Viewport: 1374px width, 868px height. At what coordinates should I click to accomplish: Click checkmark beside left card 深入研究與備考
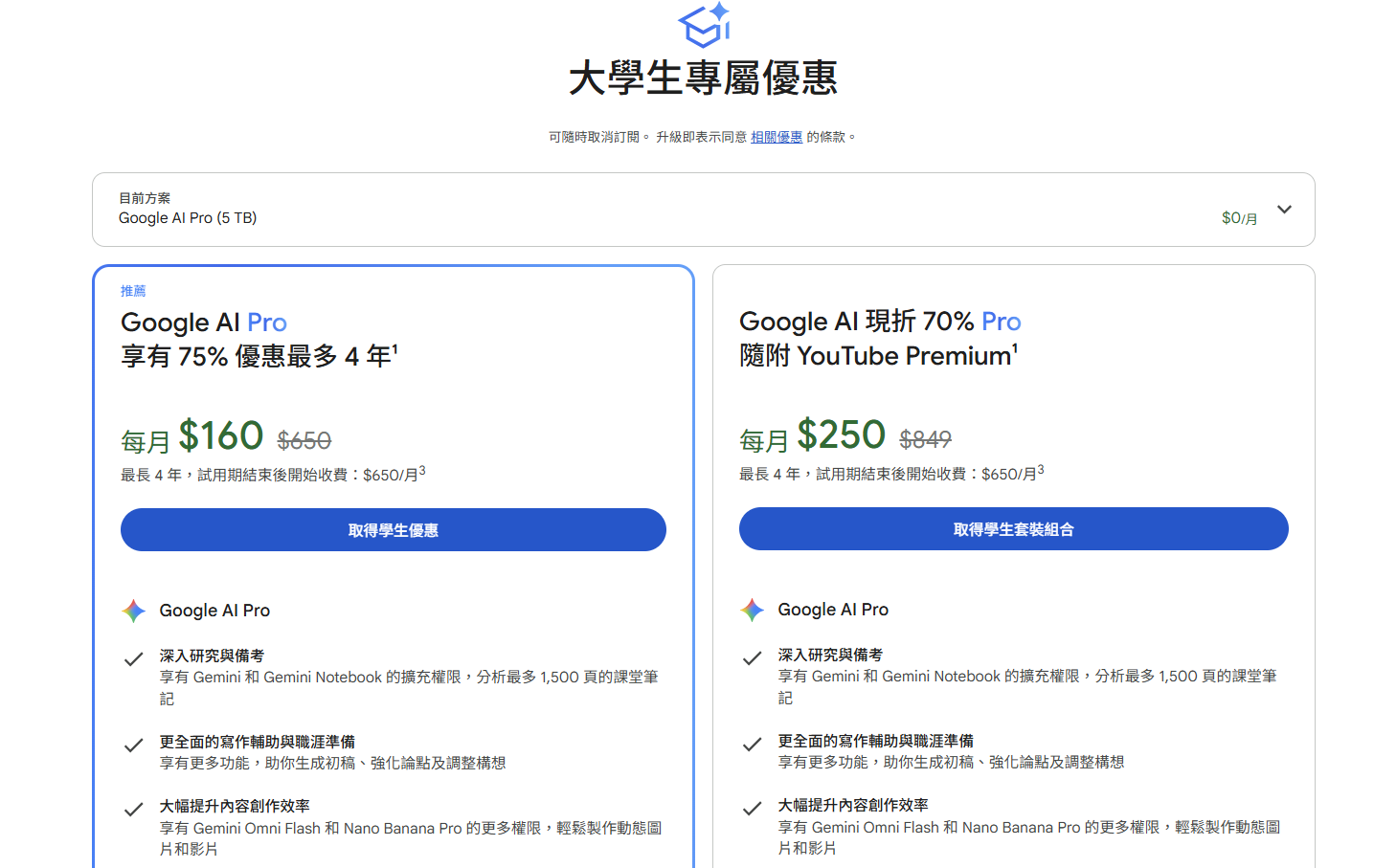[134, 658]
